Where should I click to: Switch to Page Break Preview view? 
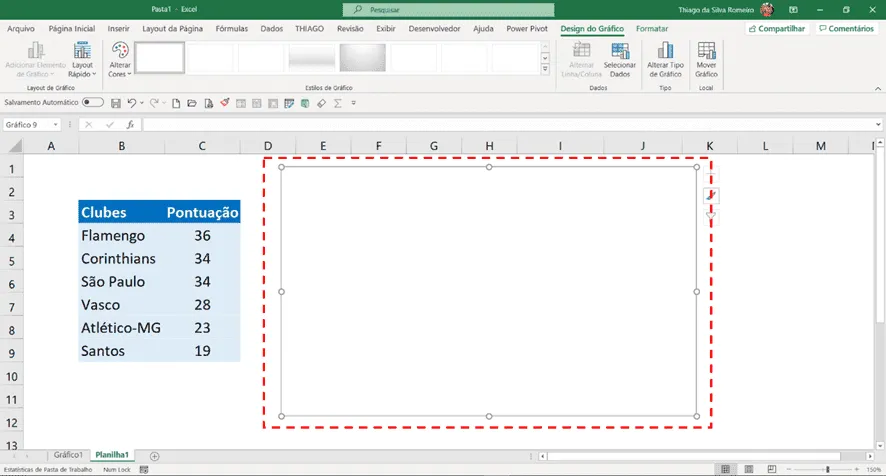pos(772,469)
